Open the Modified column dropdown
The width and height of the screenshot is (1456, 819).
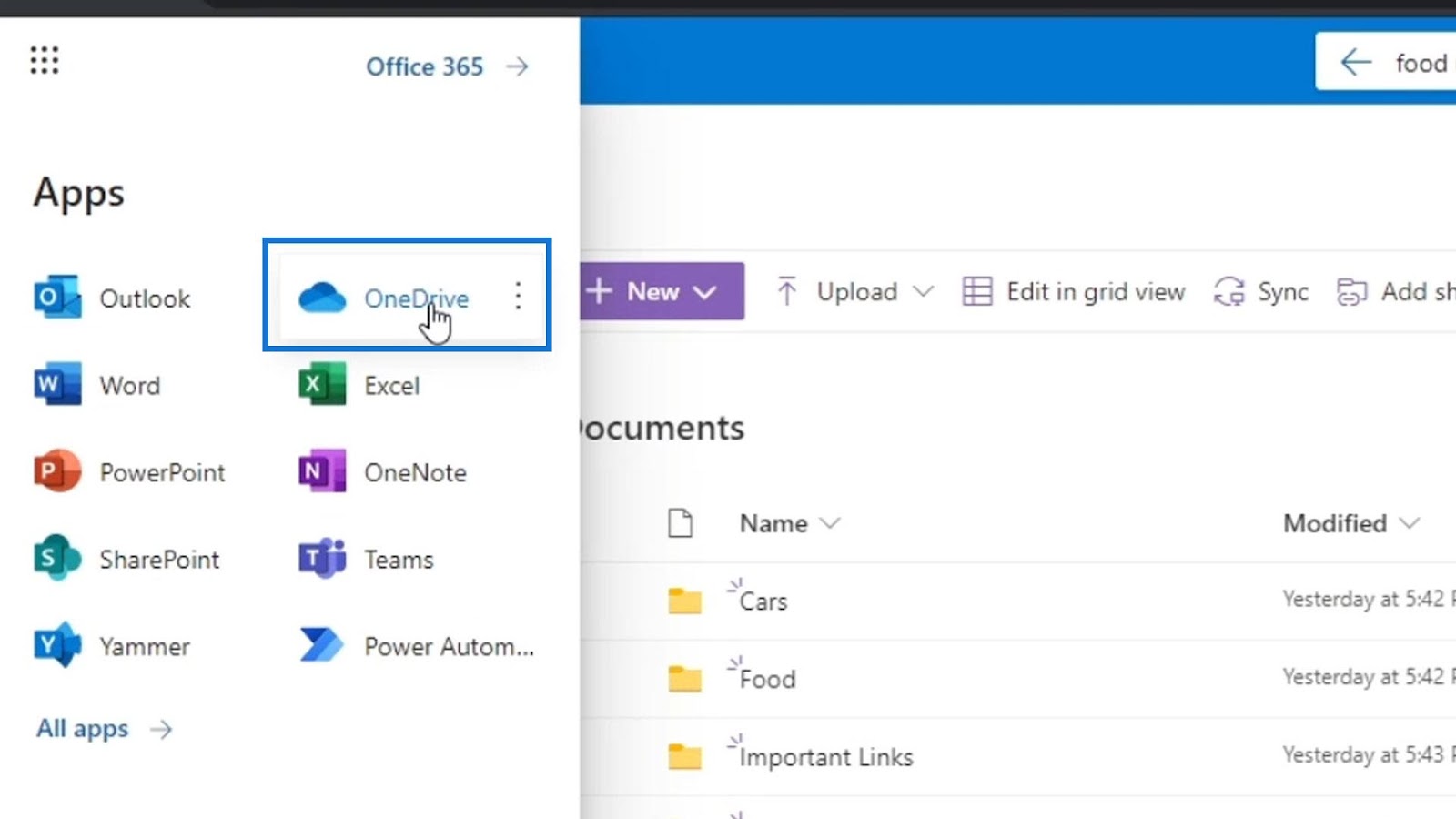click(x=1410, y=523)
